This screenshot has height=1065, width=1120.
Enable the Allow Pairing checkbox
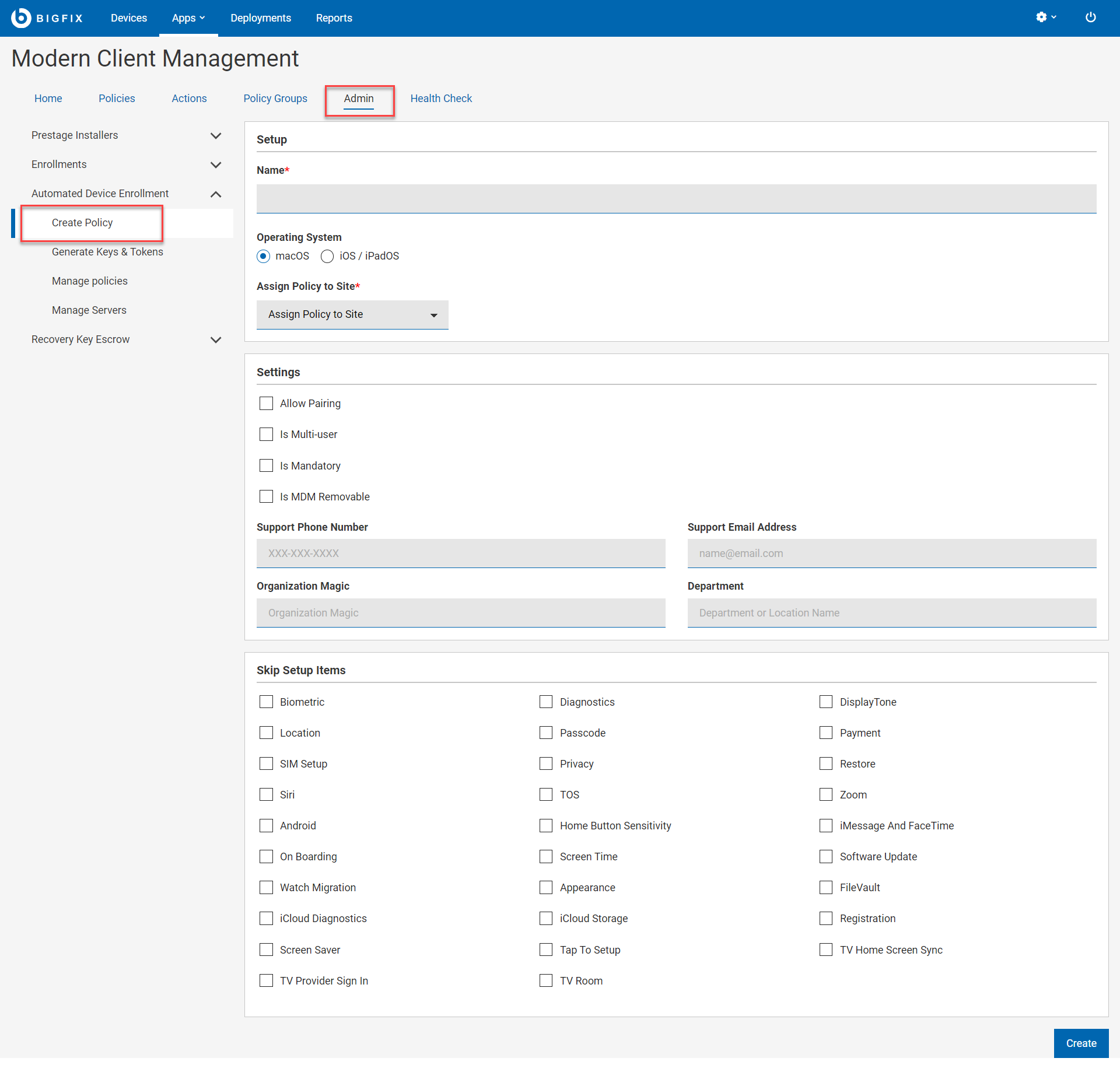pyautogui.click(x=266, y=404)
